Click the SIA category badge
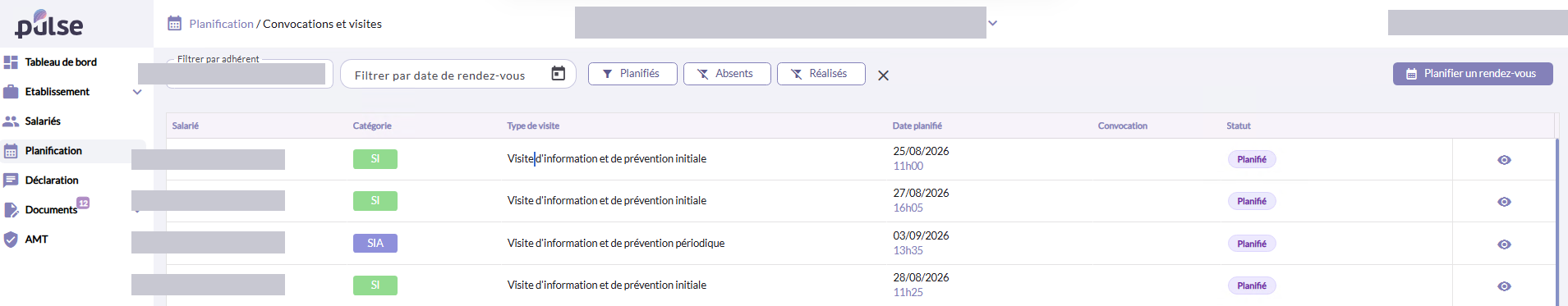The width and height of the screenshot is (1568, 306). pyautogui.click(x=375, y=244)
